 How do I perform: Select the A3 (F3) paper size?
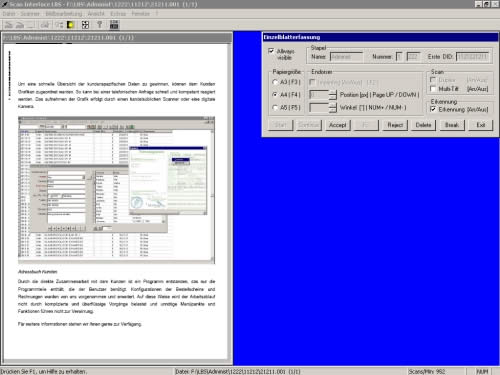point(275,82)
